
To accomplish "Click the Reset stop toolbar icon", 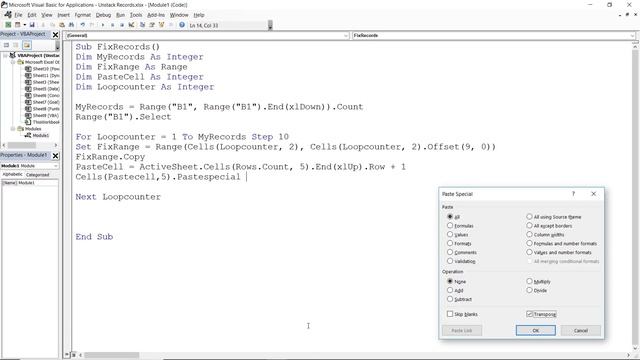I will 122,25.
